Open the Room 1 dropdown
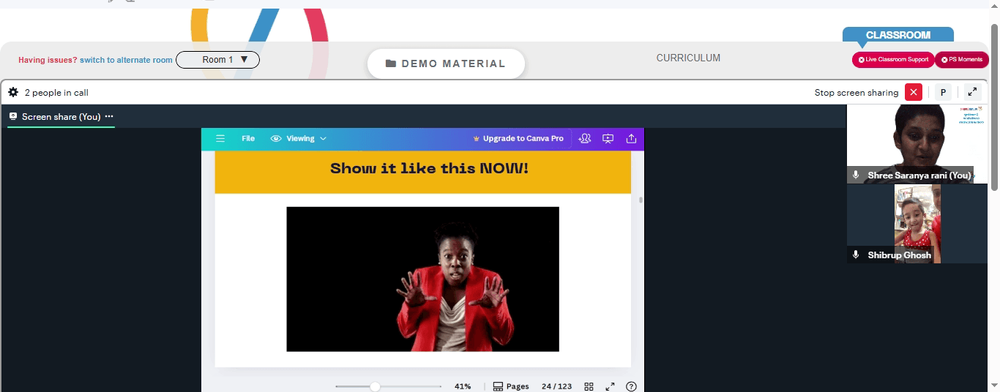The width and height of the screenshot is (1000, 392). 217,60
